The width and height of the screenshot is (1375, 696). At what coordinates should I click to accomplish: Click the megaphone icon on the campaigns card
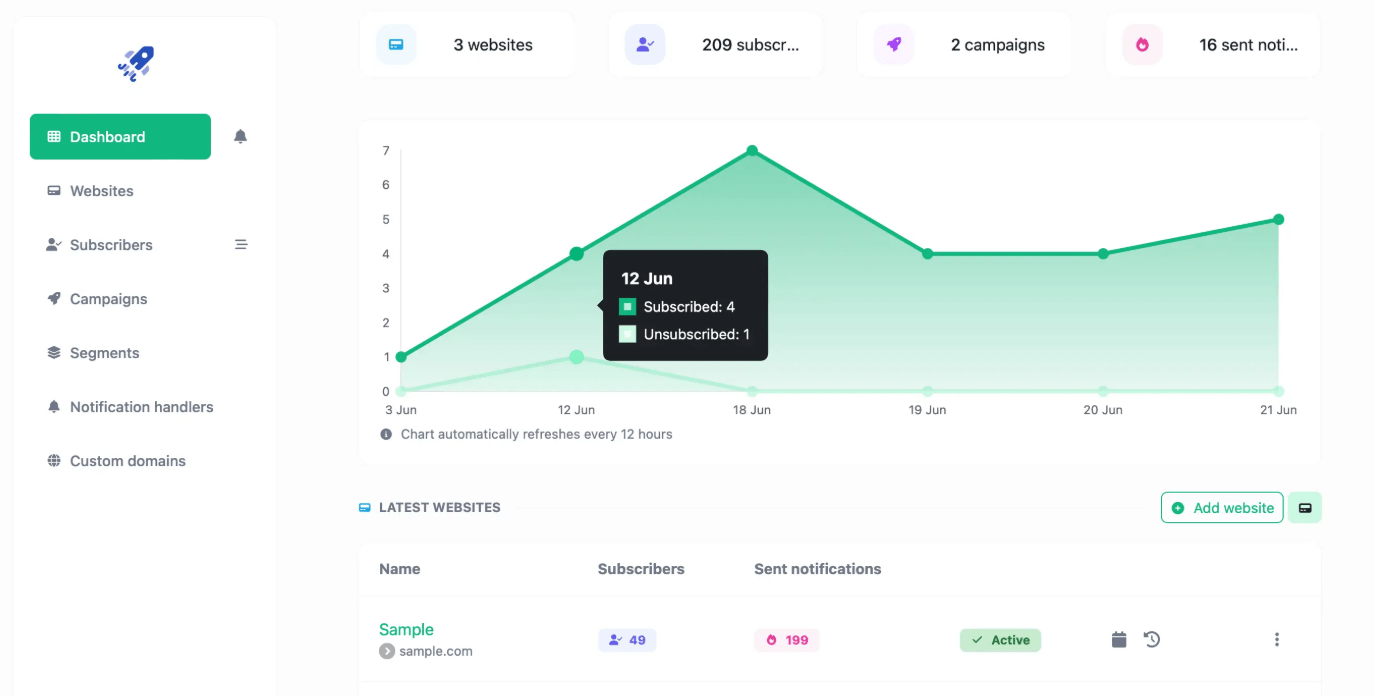893,43
